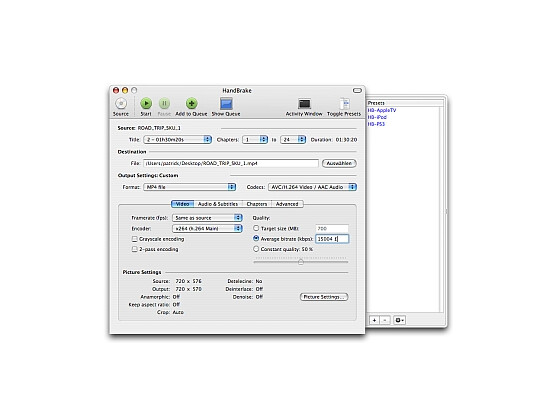Click the Auswählen browse button
Screen dimensions: 557x418
[x=339, y=163]
